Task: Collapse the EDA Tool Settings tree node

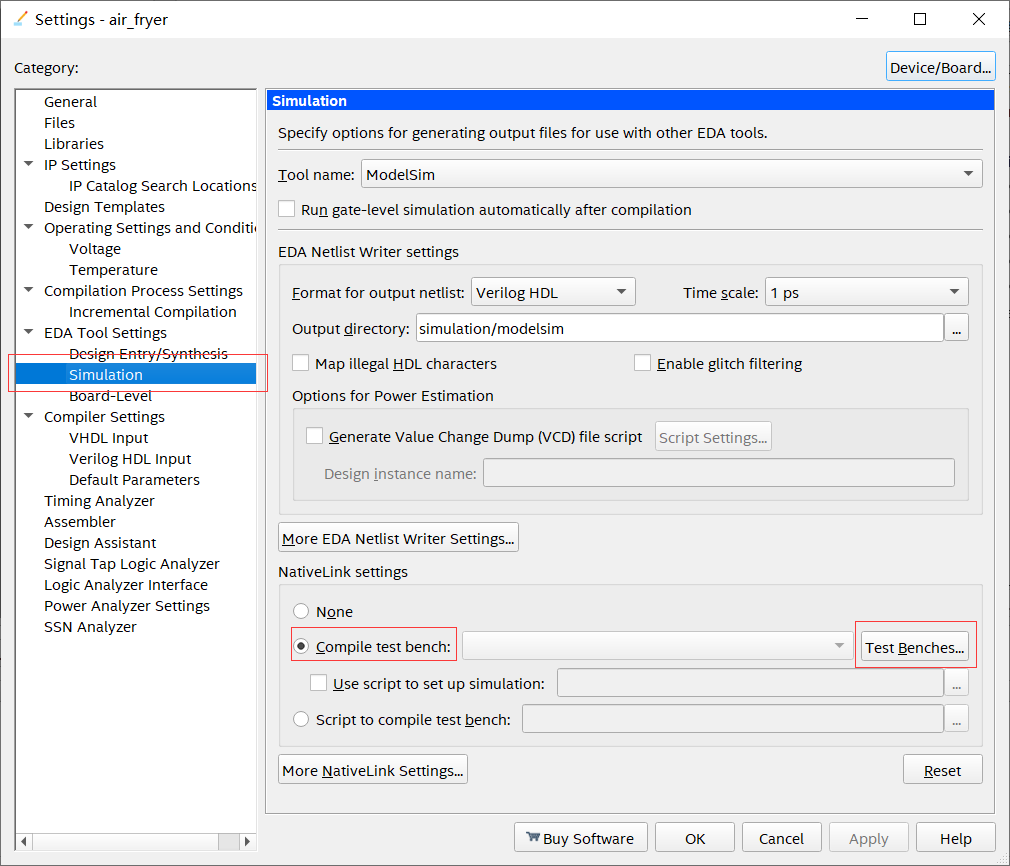Action: 28,333
